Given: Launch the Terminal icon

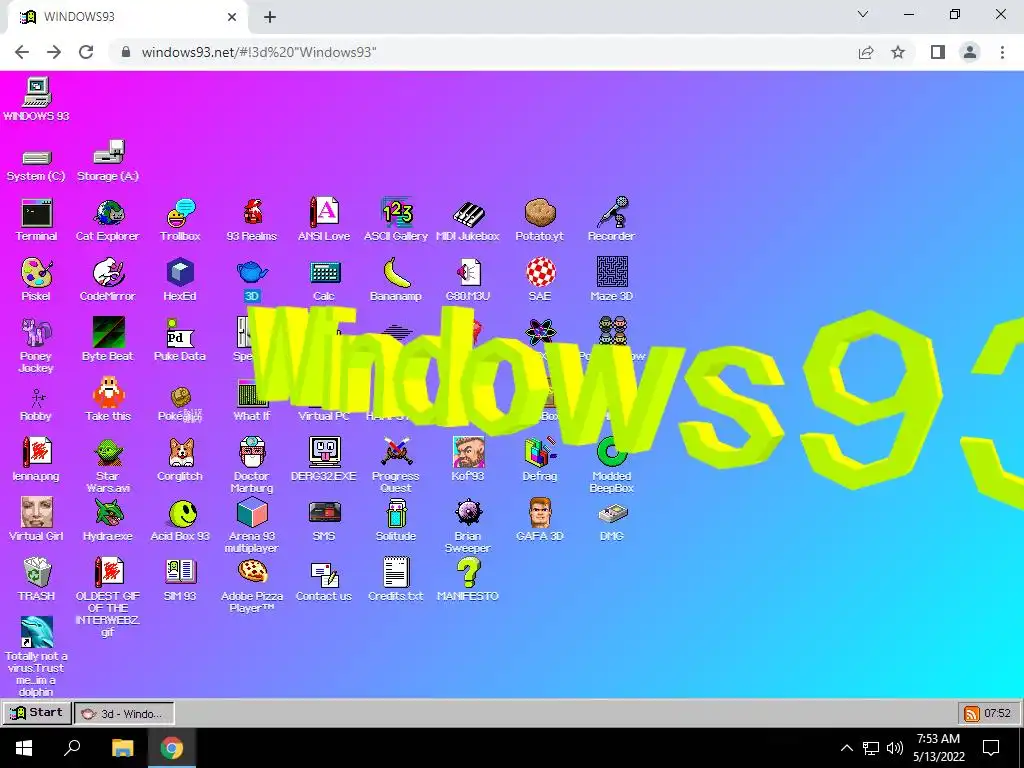Looking at the screenshot, I should (37, 213).
